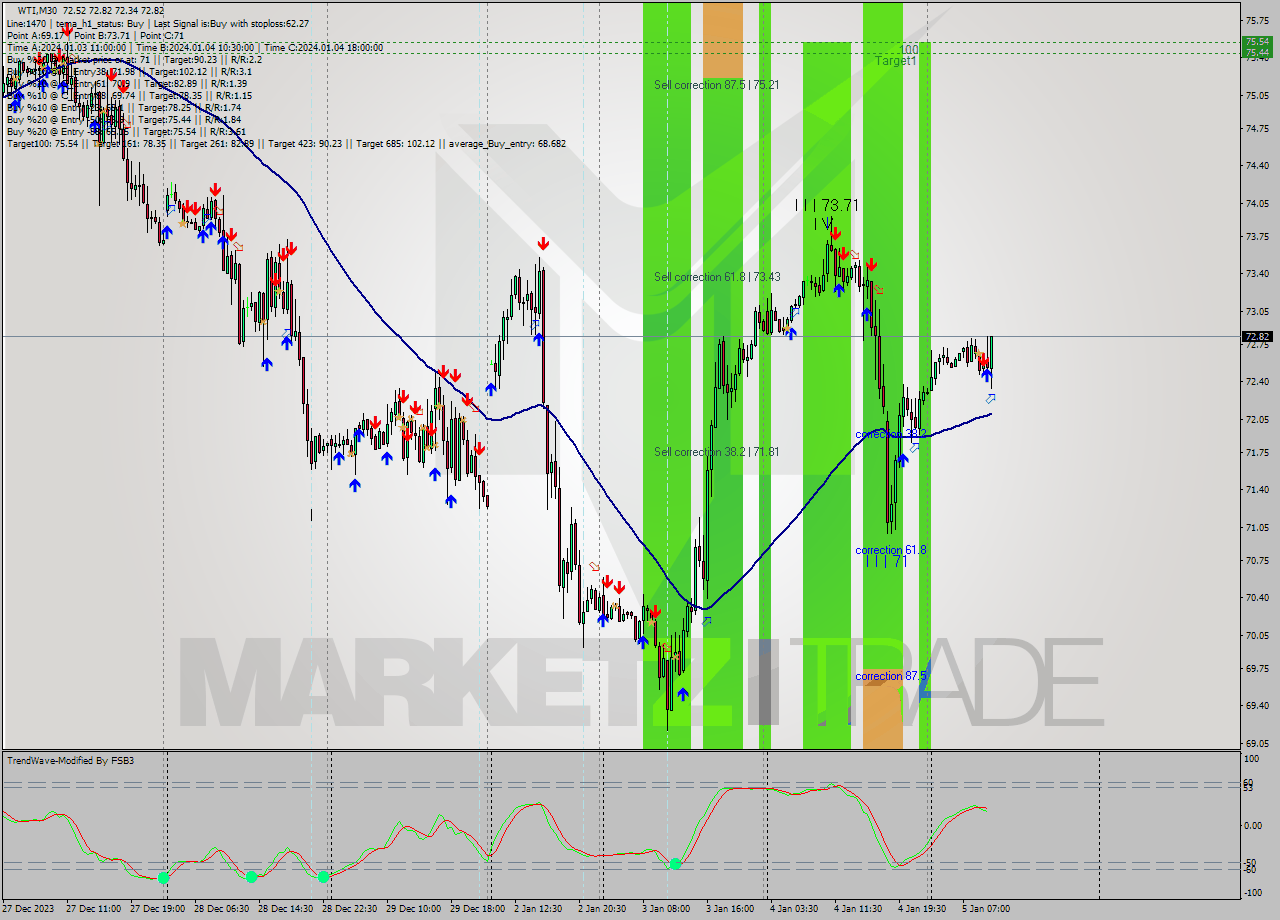Viewport: 1280px width, 920px height.
Task: Click the green signal dot near 27 Dec 19:00
Action: [x=164, y=877]
